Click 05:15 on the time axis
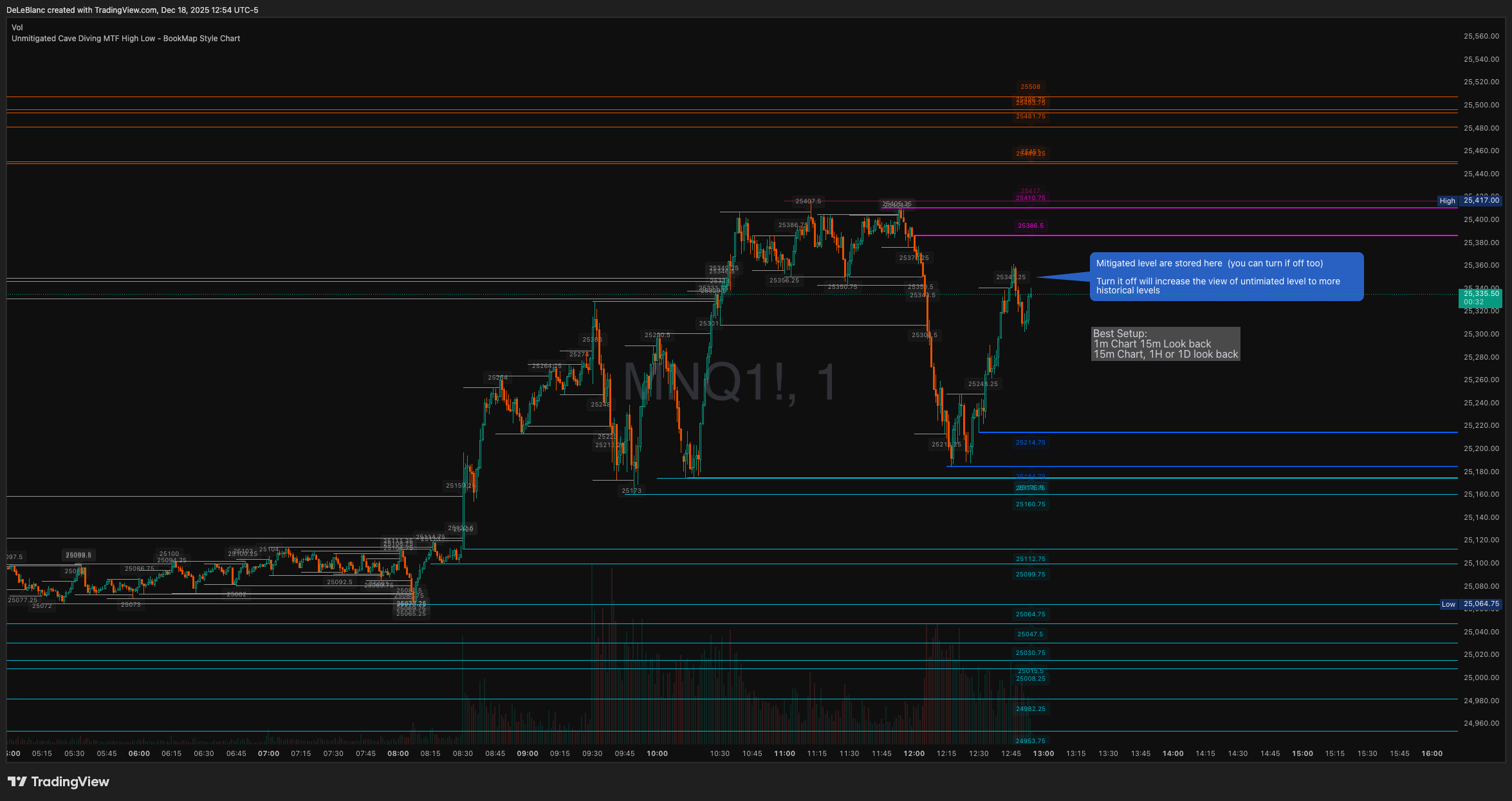This screenshot has height=801, width=1512. point(42,753)
